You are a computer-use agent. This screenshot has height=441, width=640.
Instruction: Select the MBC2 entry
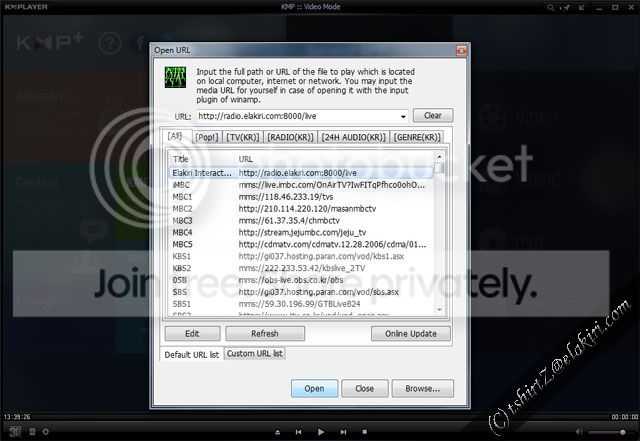click(301, 209)
